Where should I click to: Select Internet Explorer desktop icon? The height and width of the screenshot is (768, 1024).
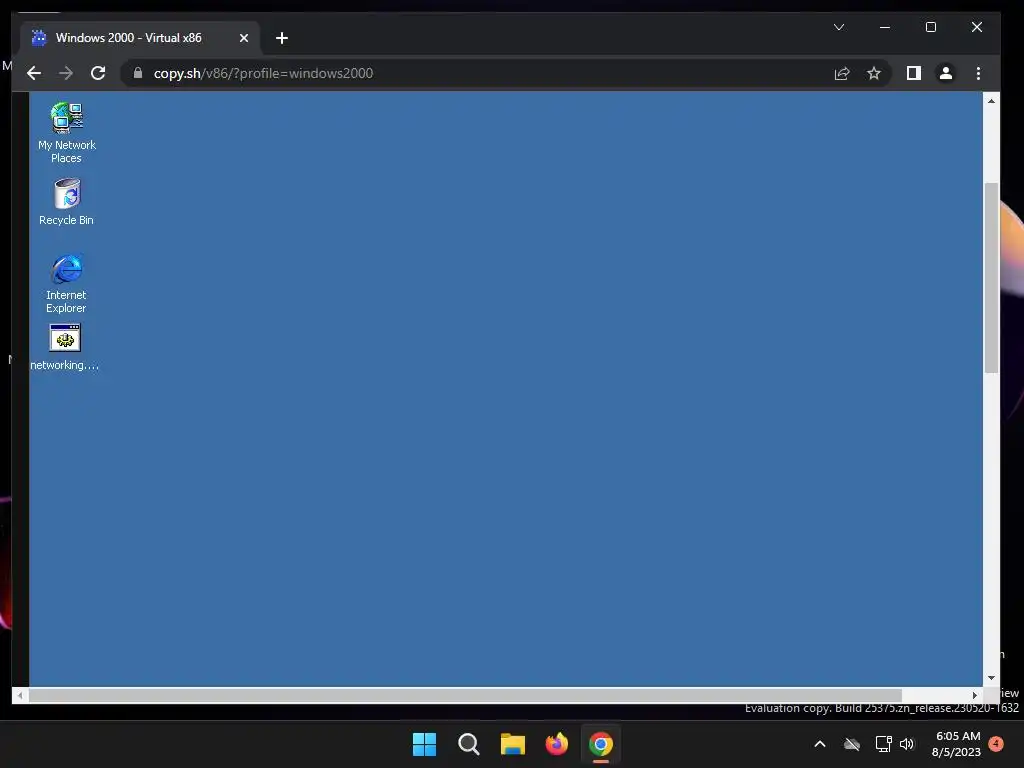click(66, 283)
